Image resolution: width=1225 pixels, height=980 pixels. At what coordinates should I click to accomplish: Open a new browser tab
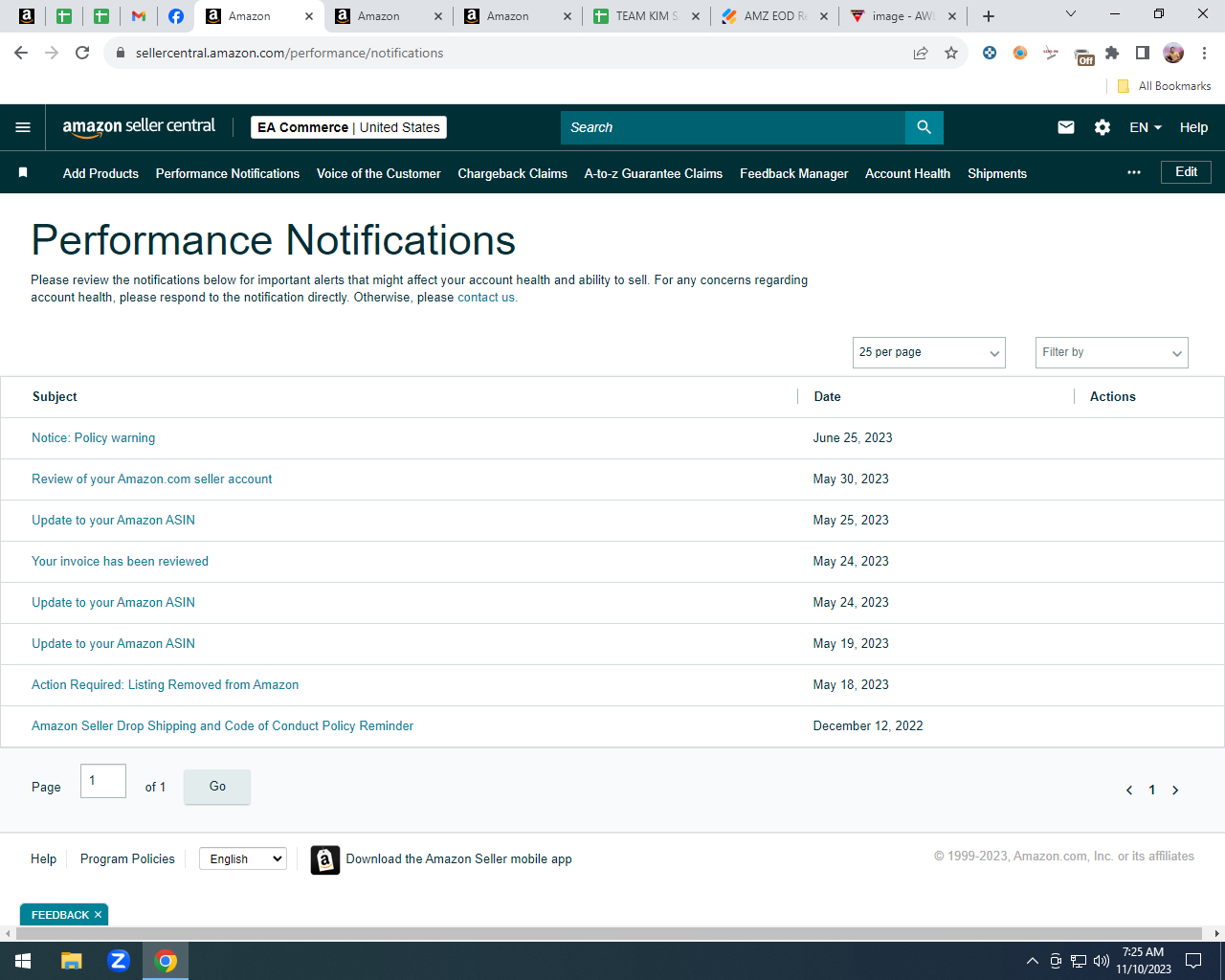[989, 16]
